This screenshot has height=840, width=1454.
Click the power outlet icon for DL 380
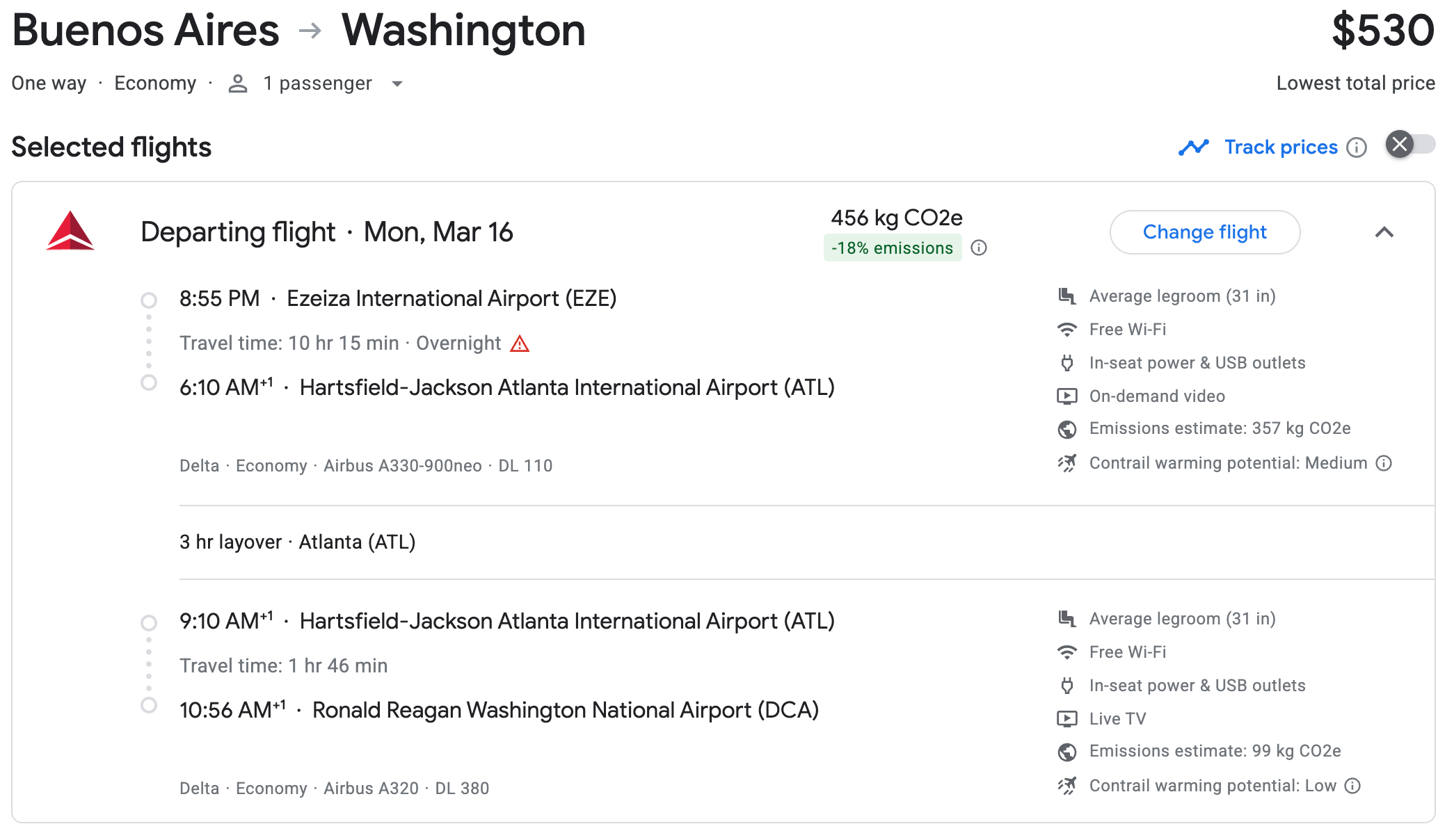(1067, 686)
